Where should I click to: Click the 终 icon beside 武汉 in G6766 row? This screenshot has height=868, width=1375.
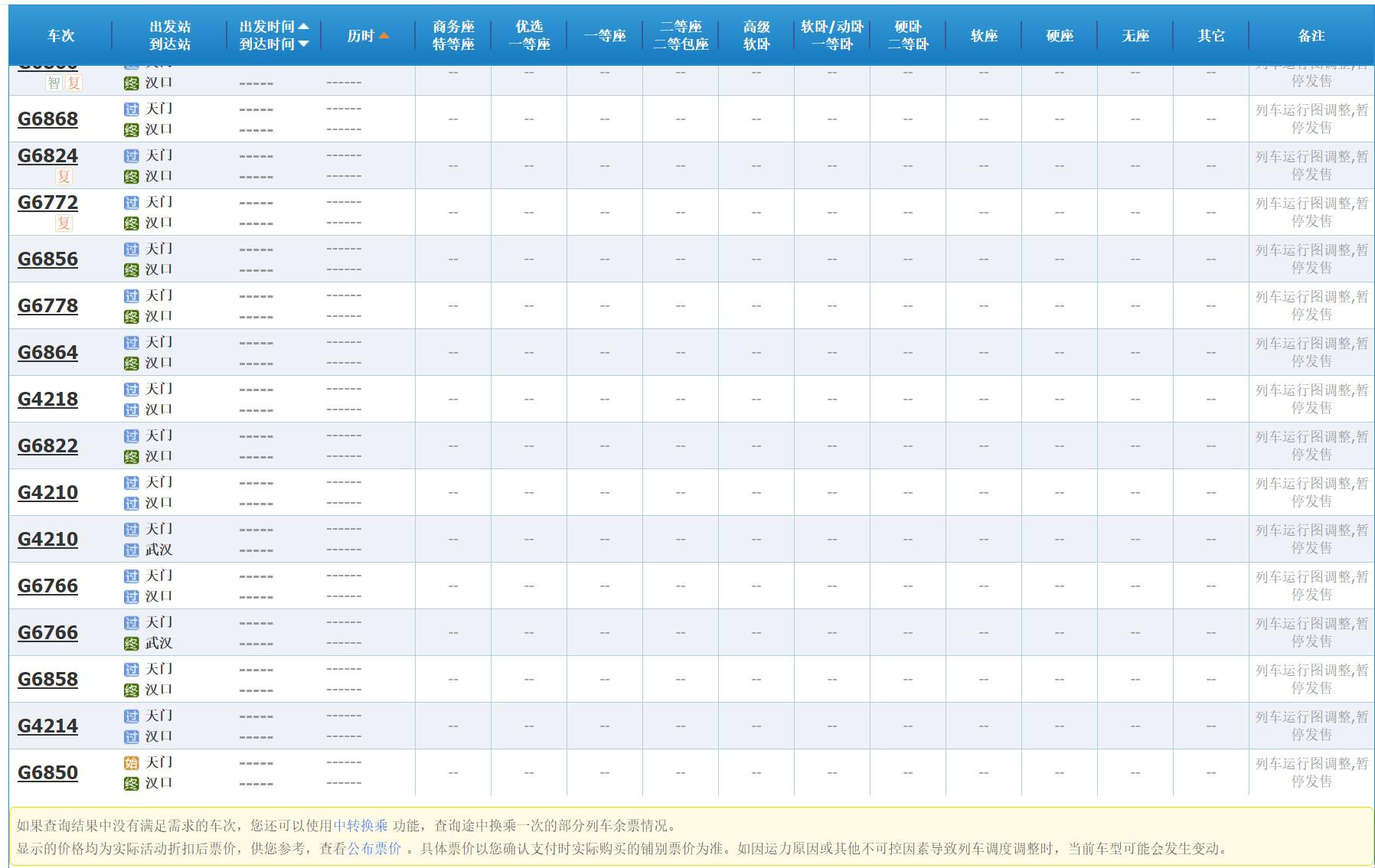tap(132, 644)
